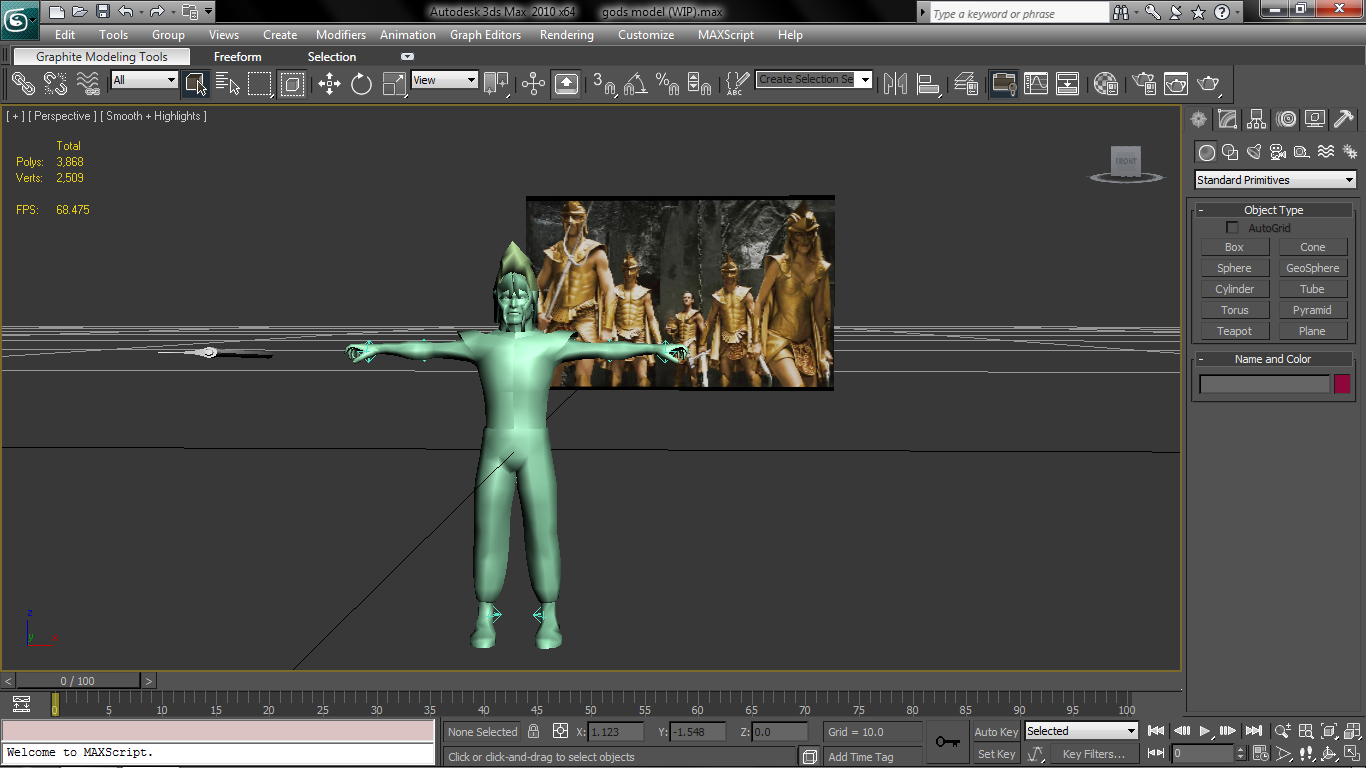Click Bind to Space Warp icon
Screen dimensions: 1366x768
(x=88, y=84)
